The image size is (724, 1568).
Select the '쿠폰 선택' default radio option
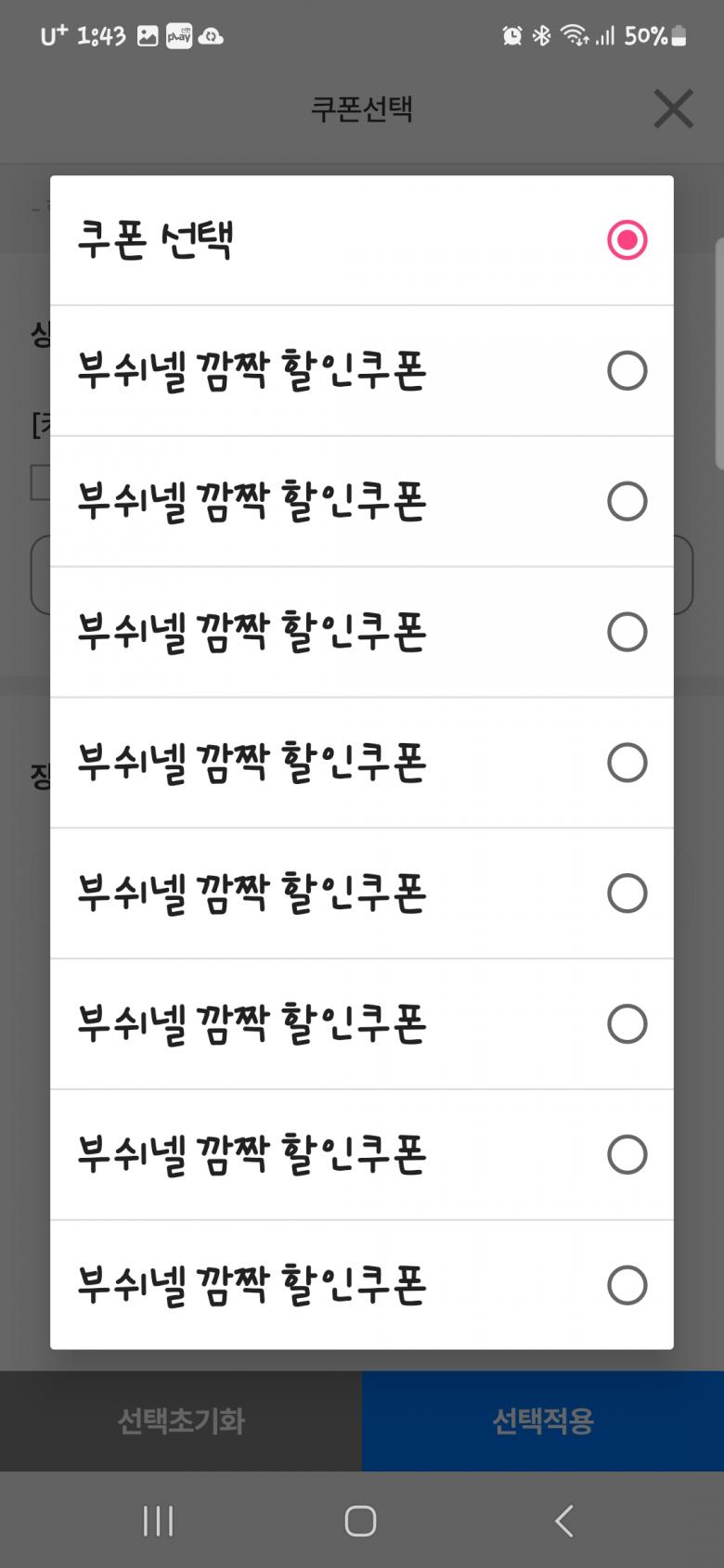point(627,240)
